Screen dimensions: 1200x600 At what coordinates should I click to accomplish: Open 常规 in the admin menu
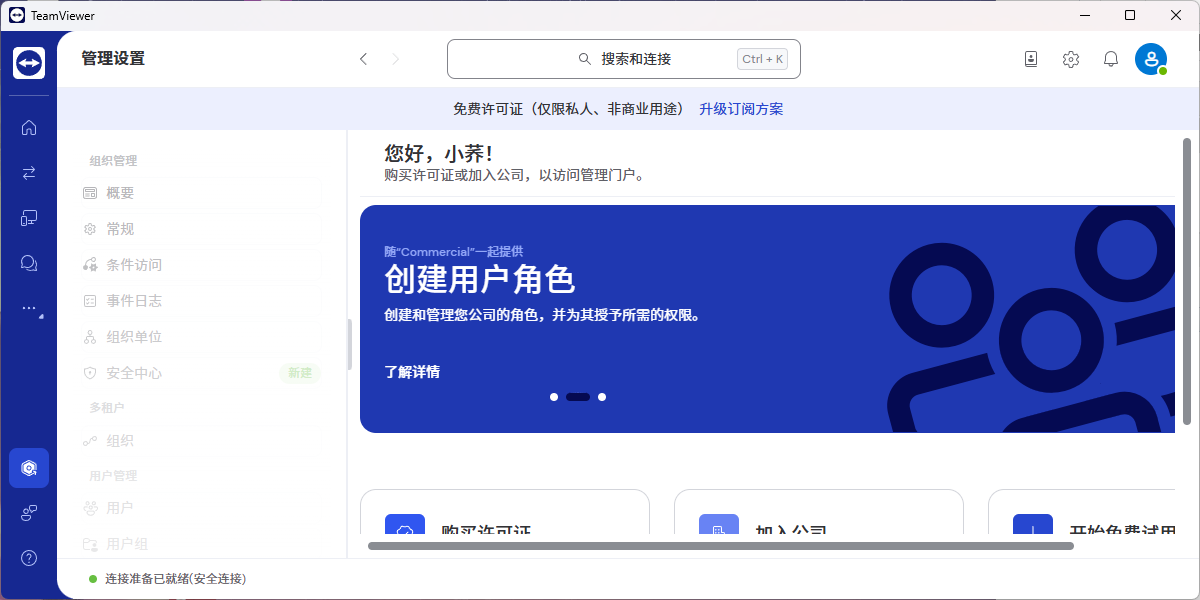coord(200,229)
